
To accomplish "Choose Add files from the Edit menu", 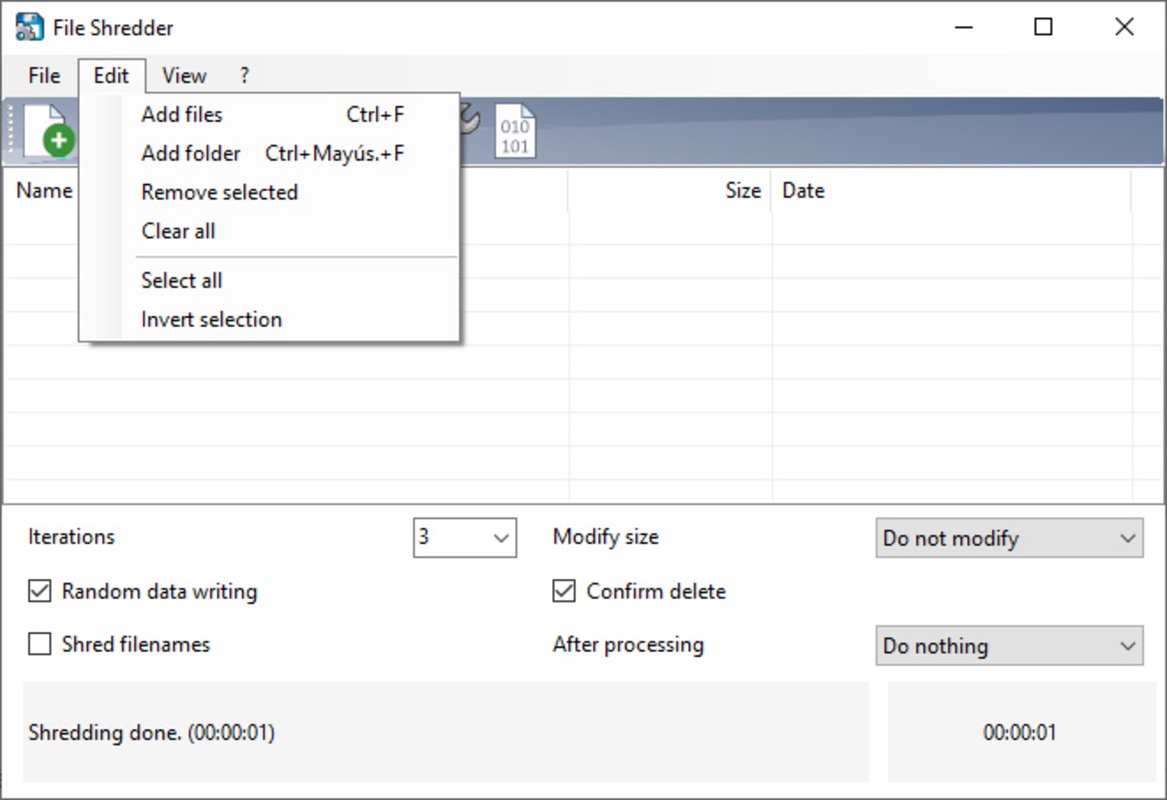I will (182, 115).
